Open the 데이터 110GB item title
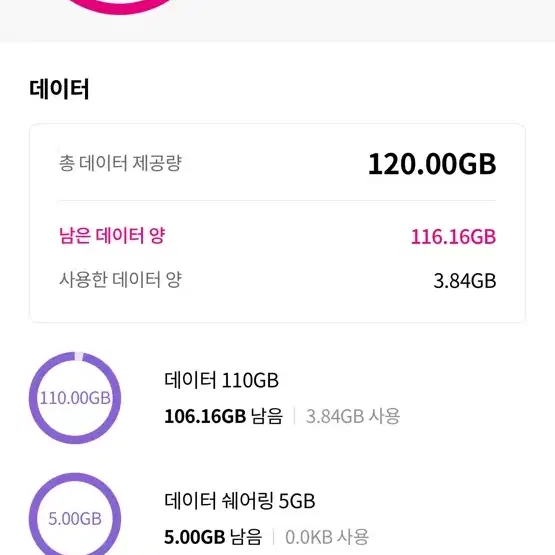Screen dimensions: 555x555 222,380
